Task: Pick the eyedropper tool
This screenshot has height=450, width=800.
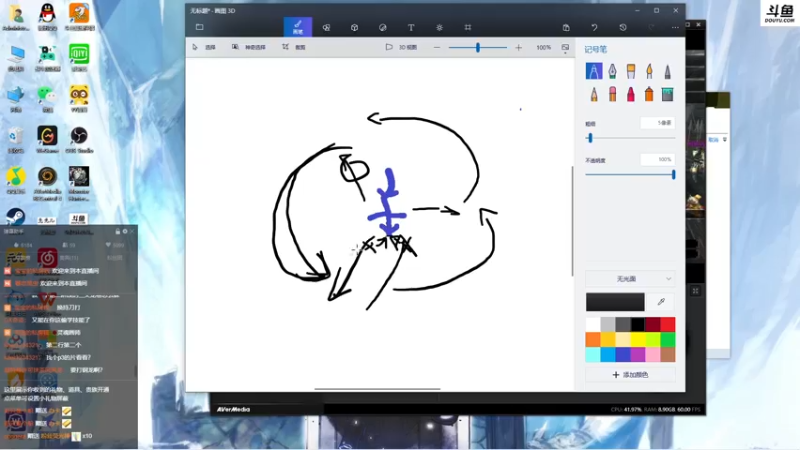Action: point(661,302)
